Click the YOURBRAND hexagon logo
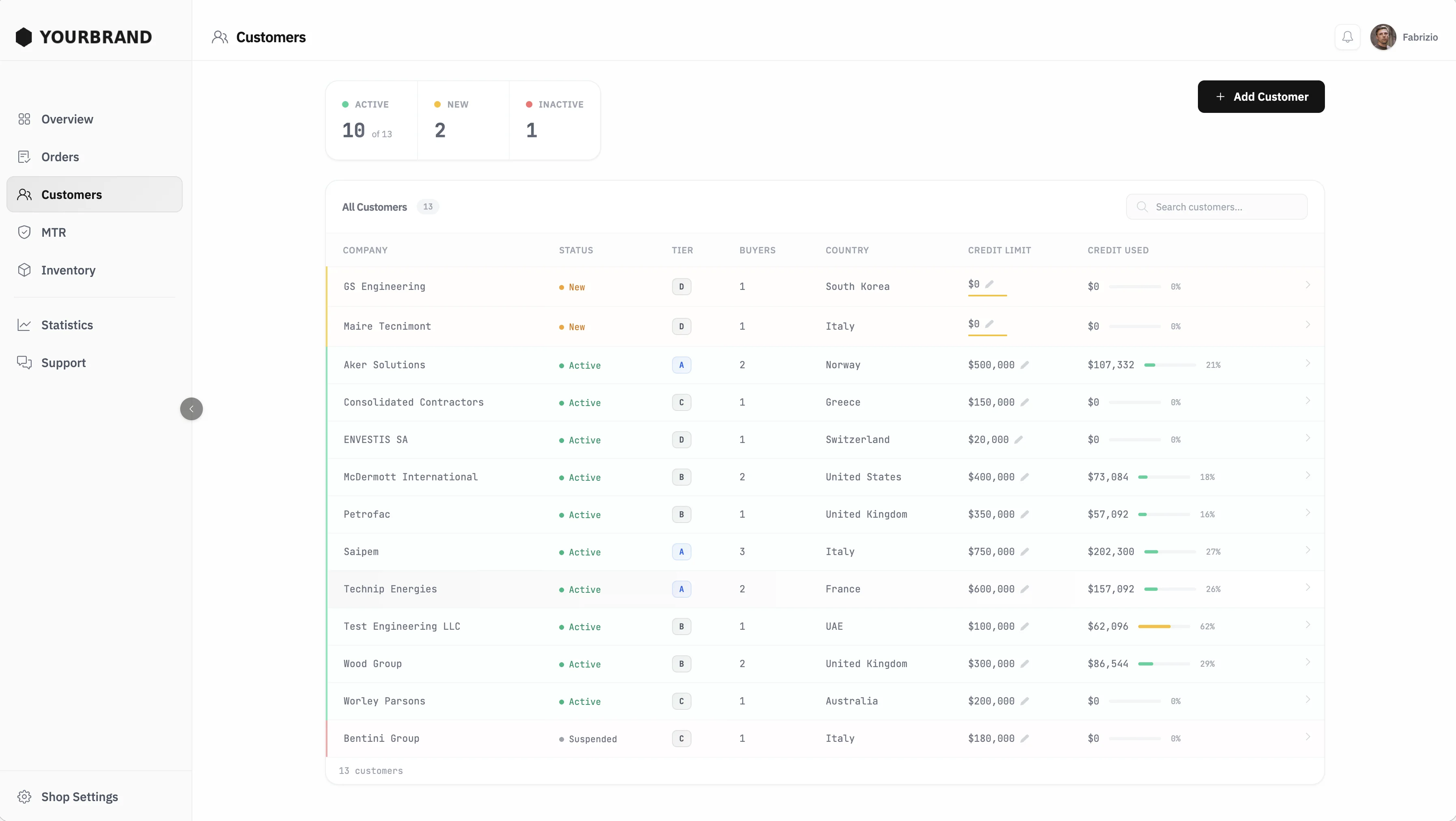 coord(24,37)
